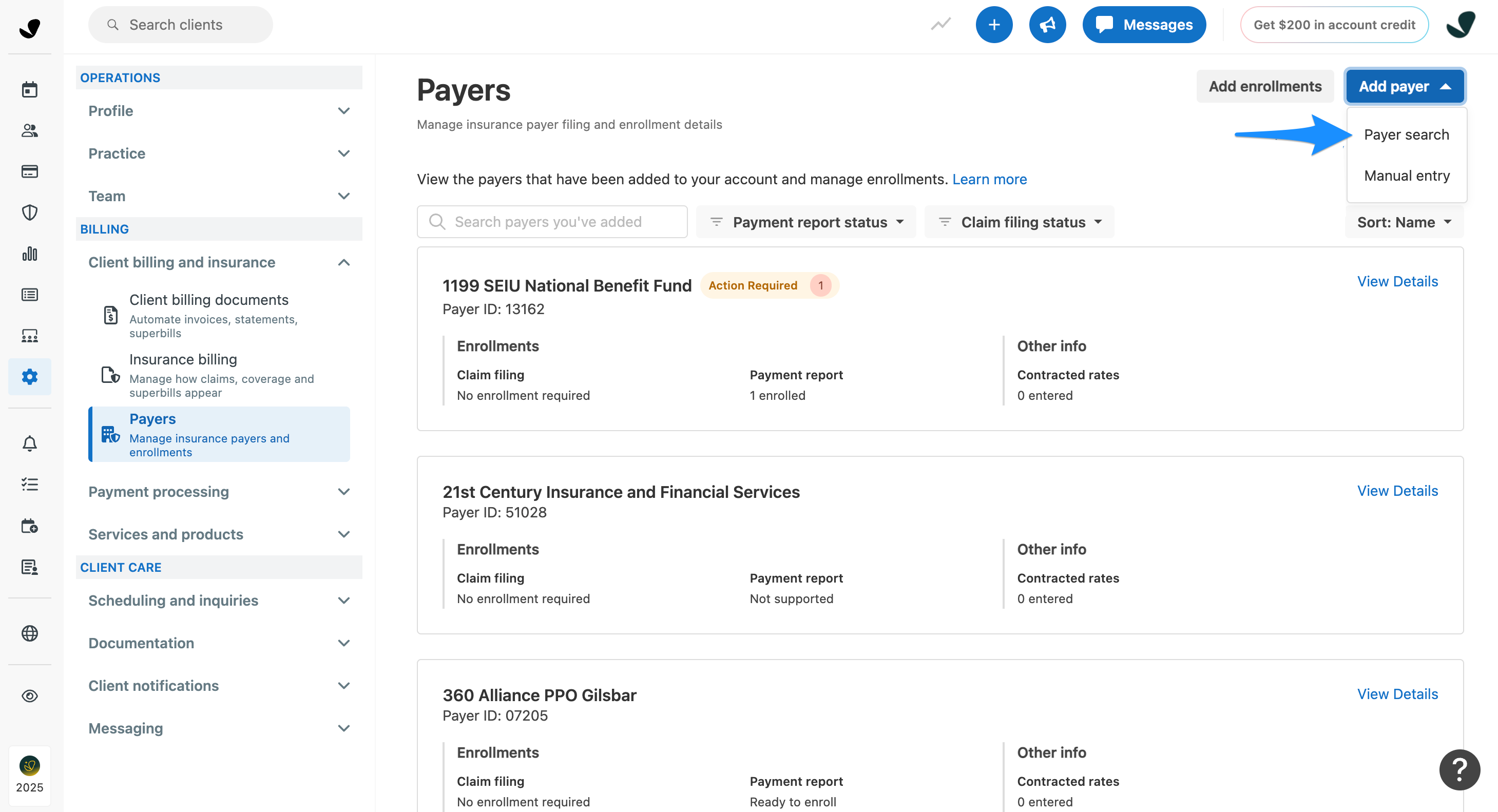Open Messages
This screenshot has height=812, width=1498.
(1144, 25)
